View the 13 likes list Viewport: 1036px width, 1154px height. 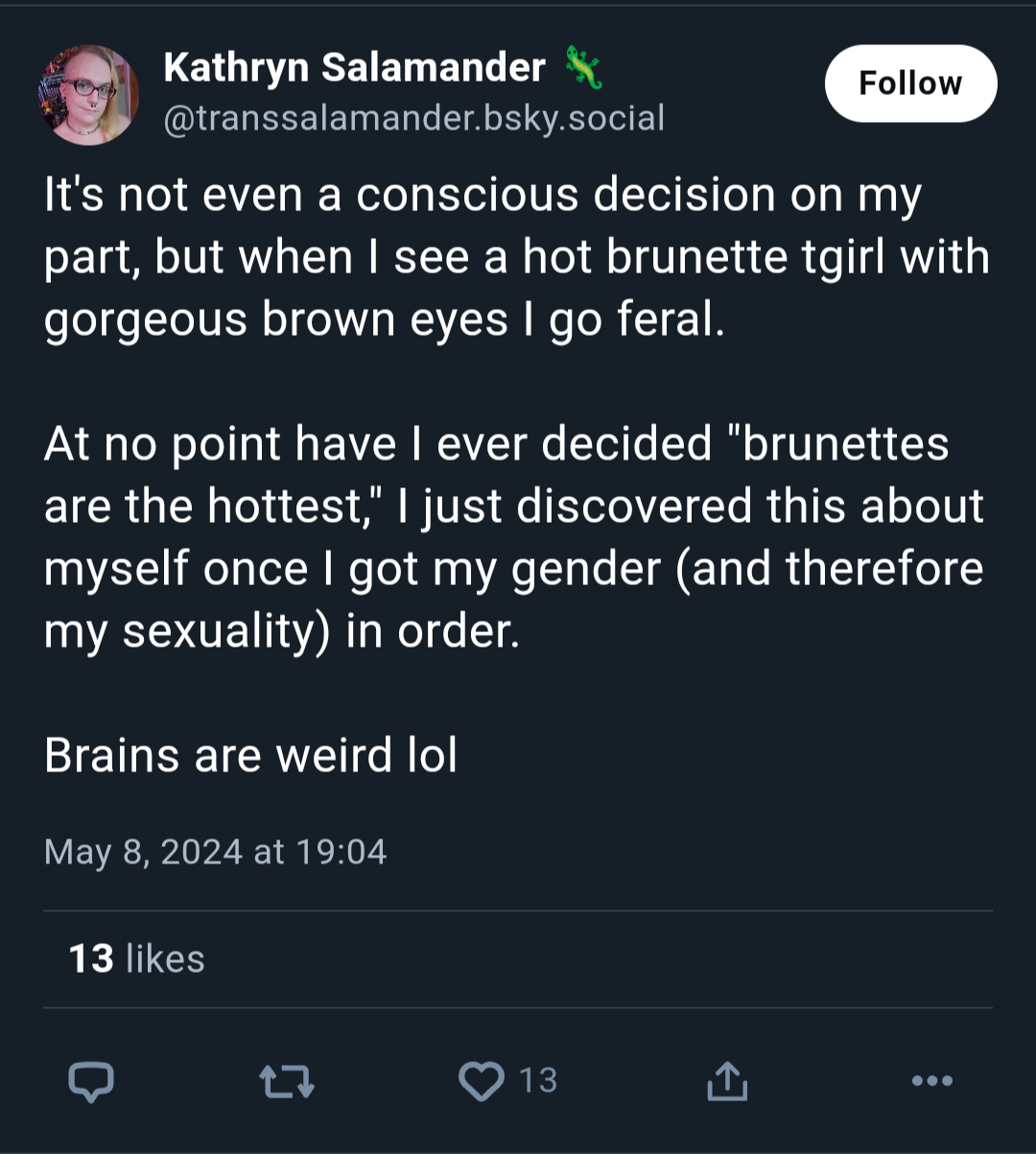[137, 958]
